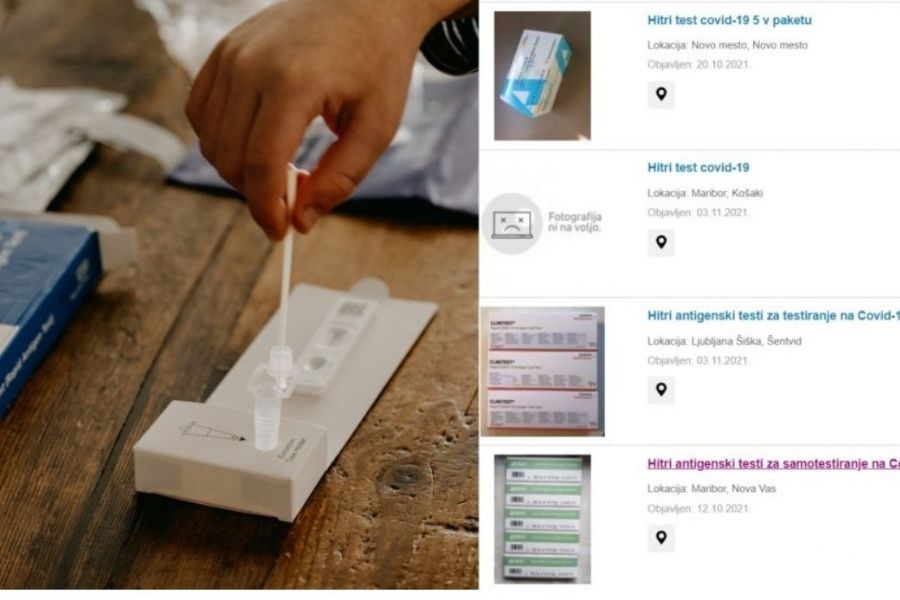Click the published date 12.10.2021
Image resolution: width=900 pixels, height=600 pixels.
pyautogui.click(x=723, y=508)
